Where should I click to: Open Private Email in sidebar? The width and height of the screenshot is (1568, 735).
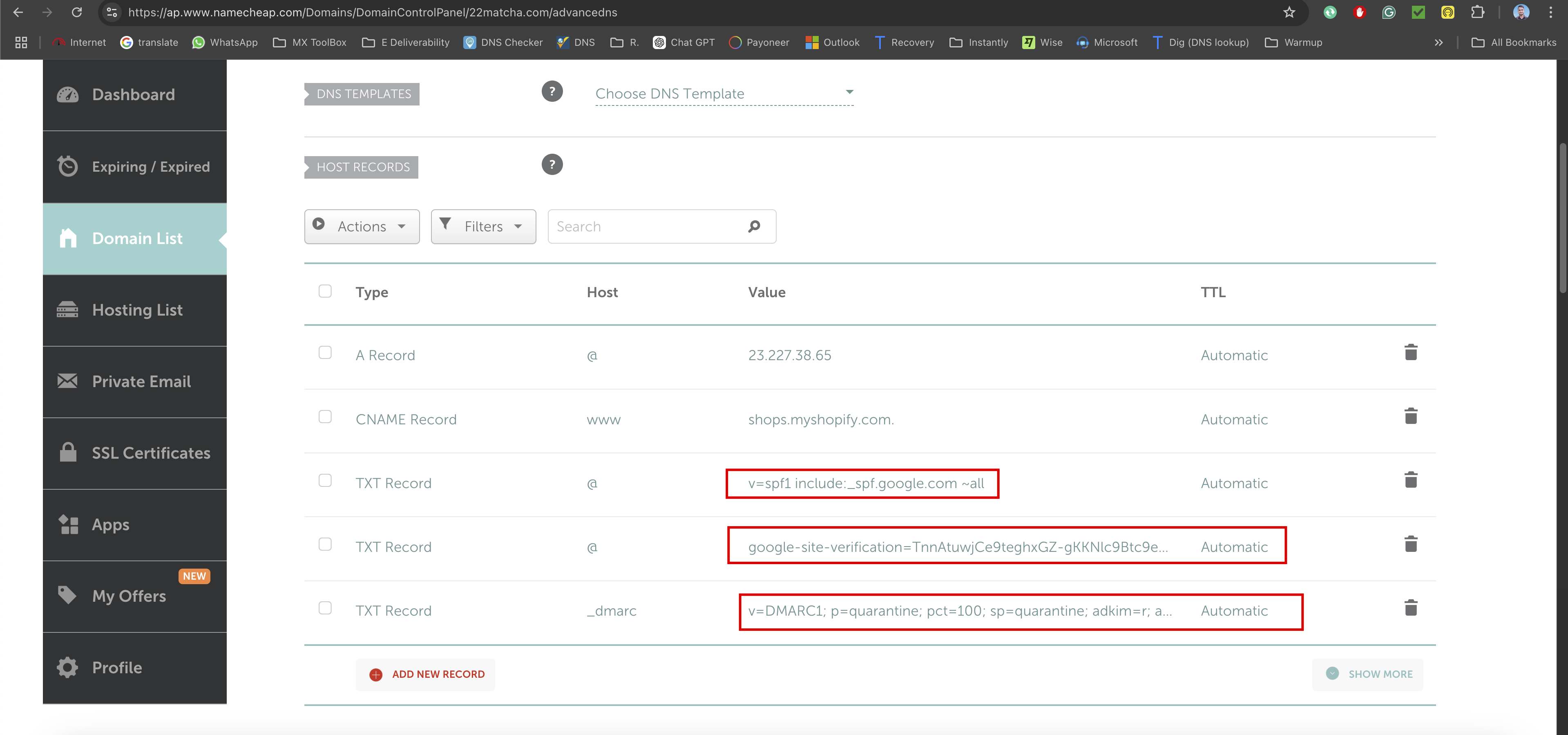point(134,382)
